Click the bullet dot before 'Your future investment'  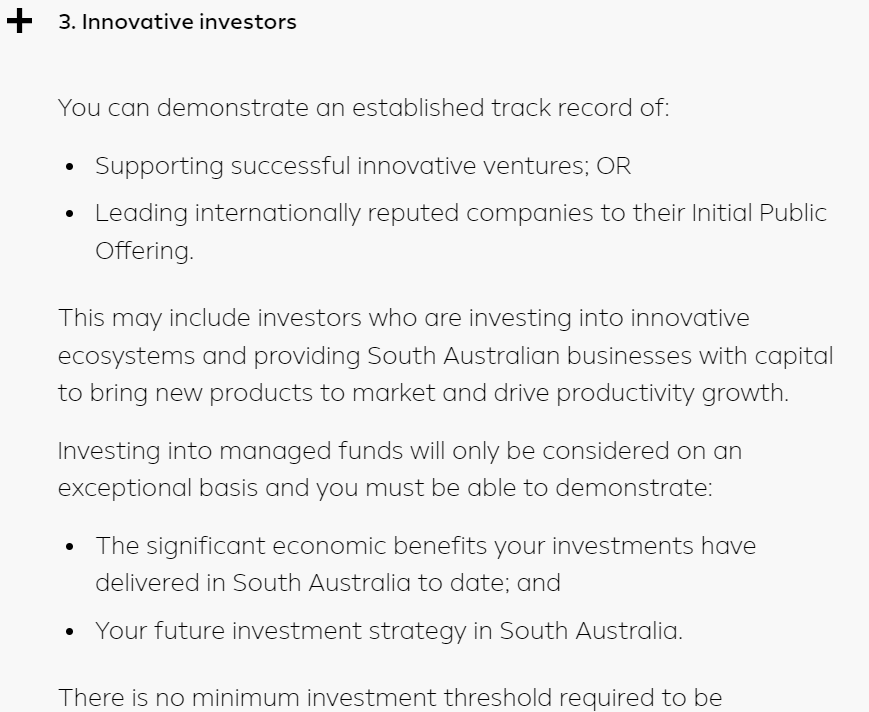point(69,631)
